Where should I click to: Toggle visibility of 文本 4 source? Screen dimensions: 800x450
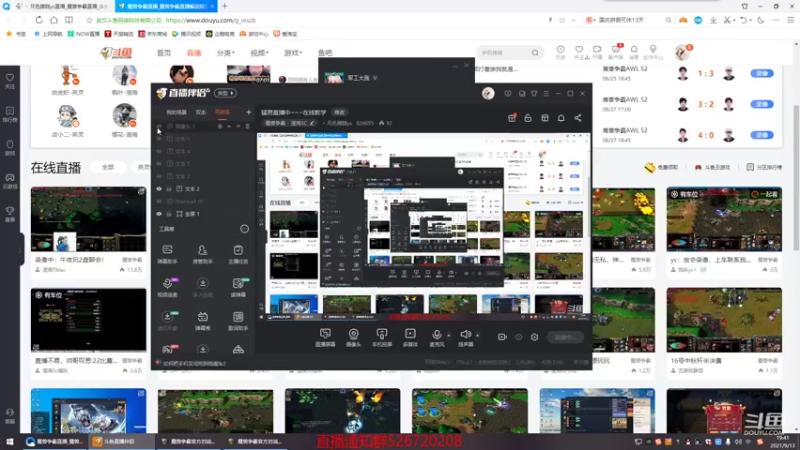pyautogui.click(x=159, y=152)
